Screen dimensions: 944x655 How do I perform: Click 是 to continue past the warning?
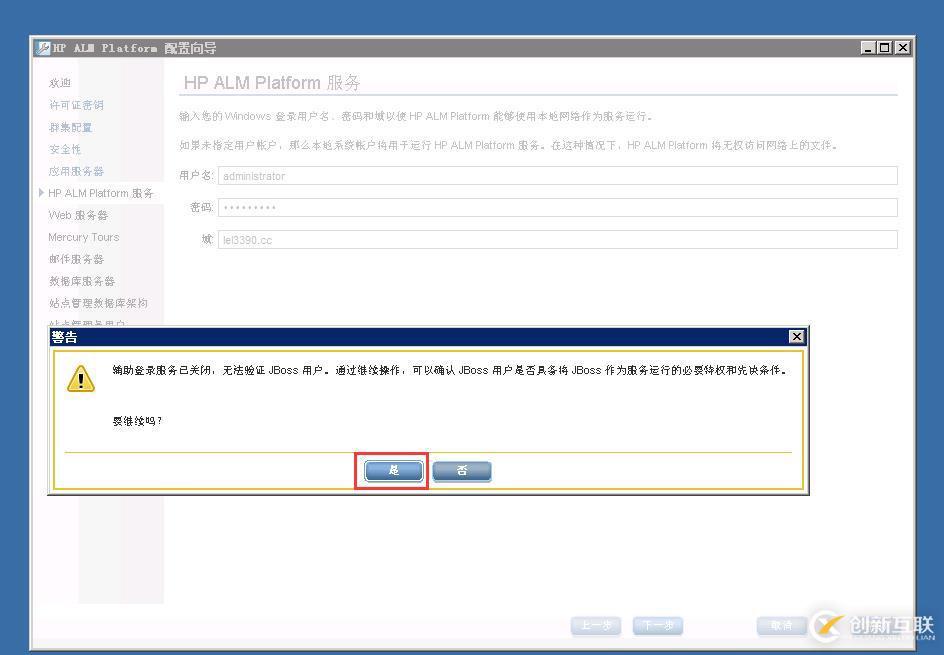[x=392, y=470]
